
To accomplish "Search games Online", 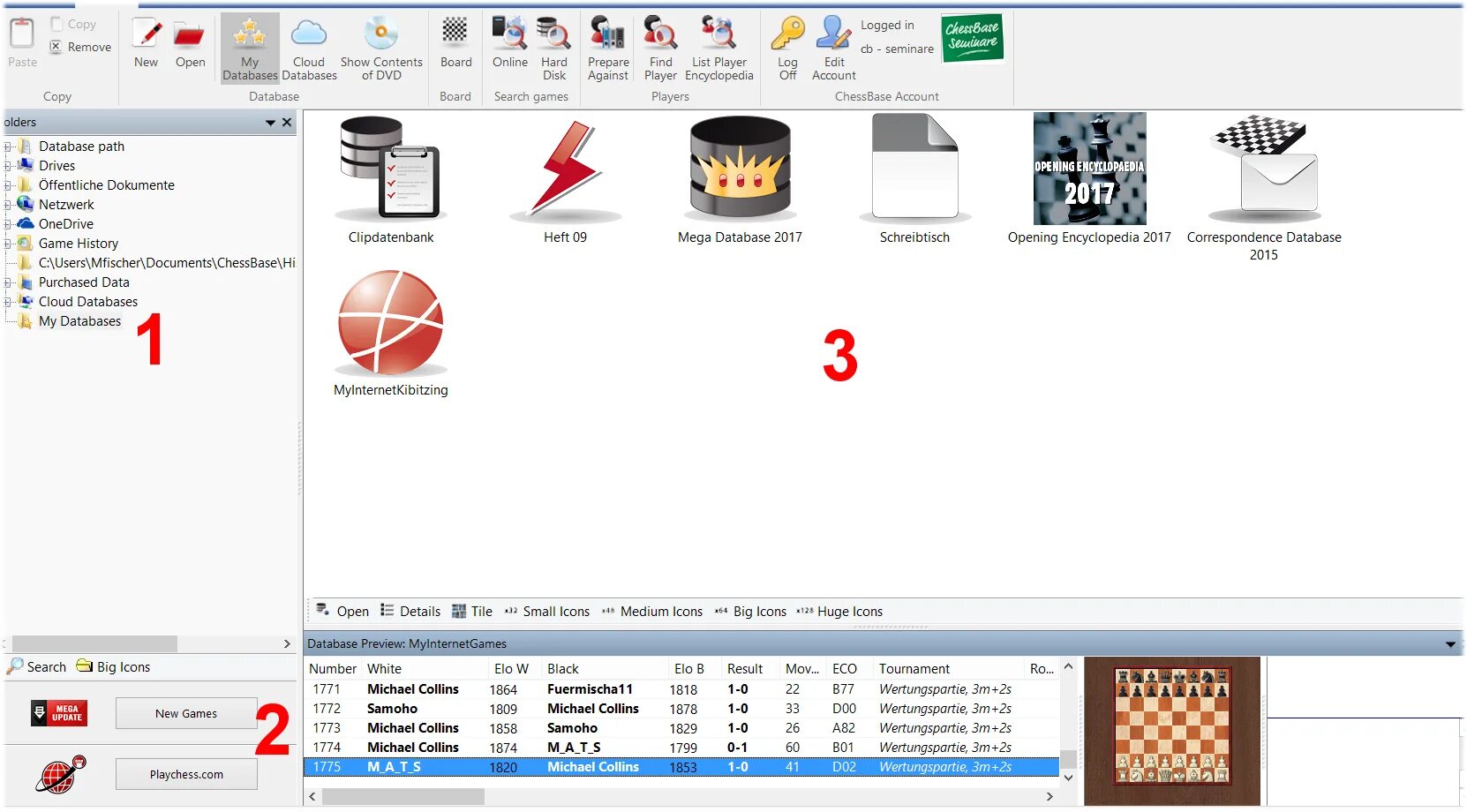I will pyautogui.click(x=510, y=42).
